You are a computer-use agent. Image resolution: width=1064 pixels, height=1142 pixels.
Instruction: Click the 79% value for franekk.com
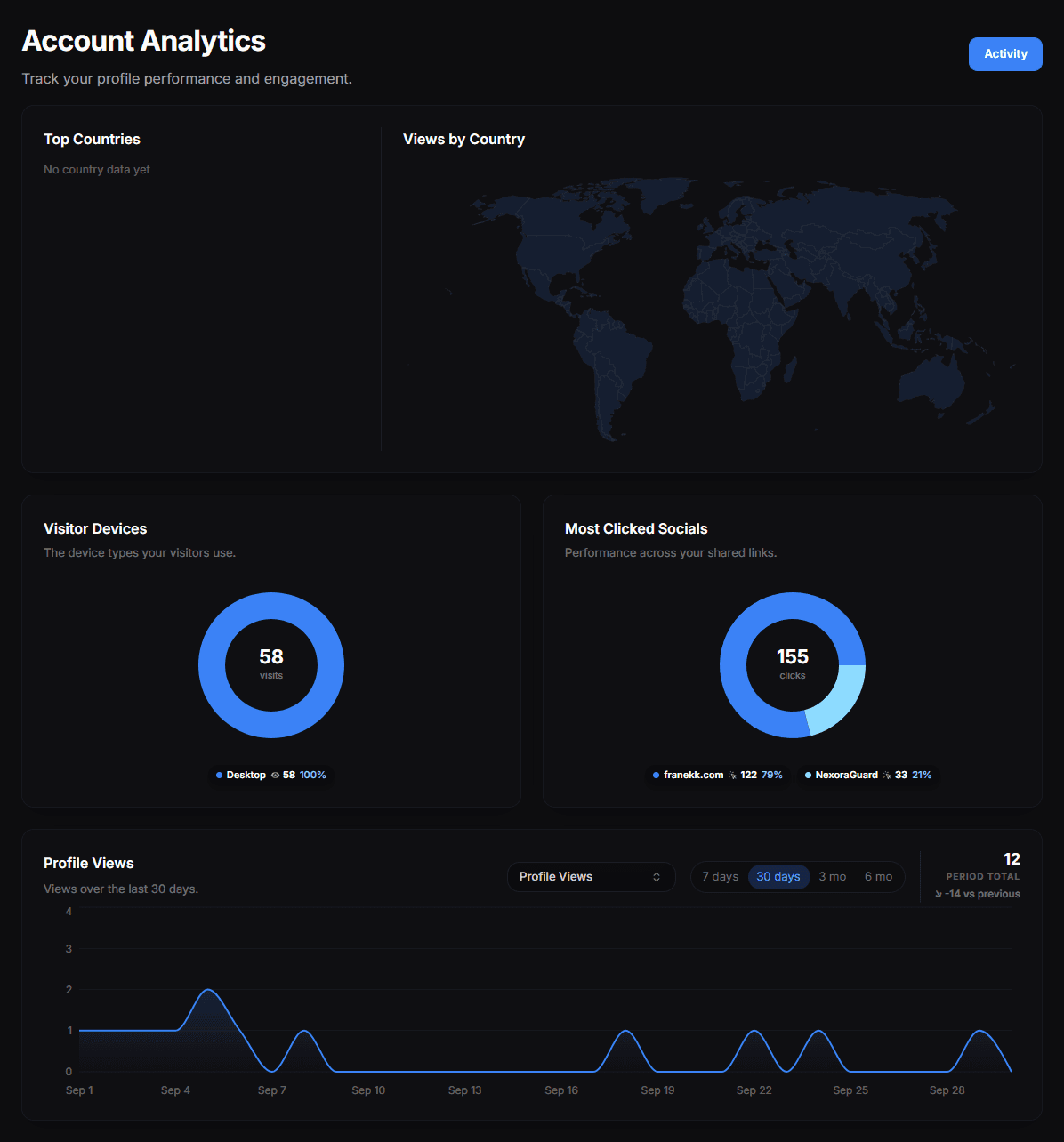(x=772, y=776)
